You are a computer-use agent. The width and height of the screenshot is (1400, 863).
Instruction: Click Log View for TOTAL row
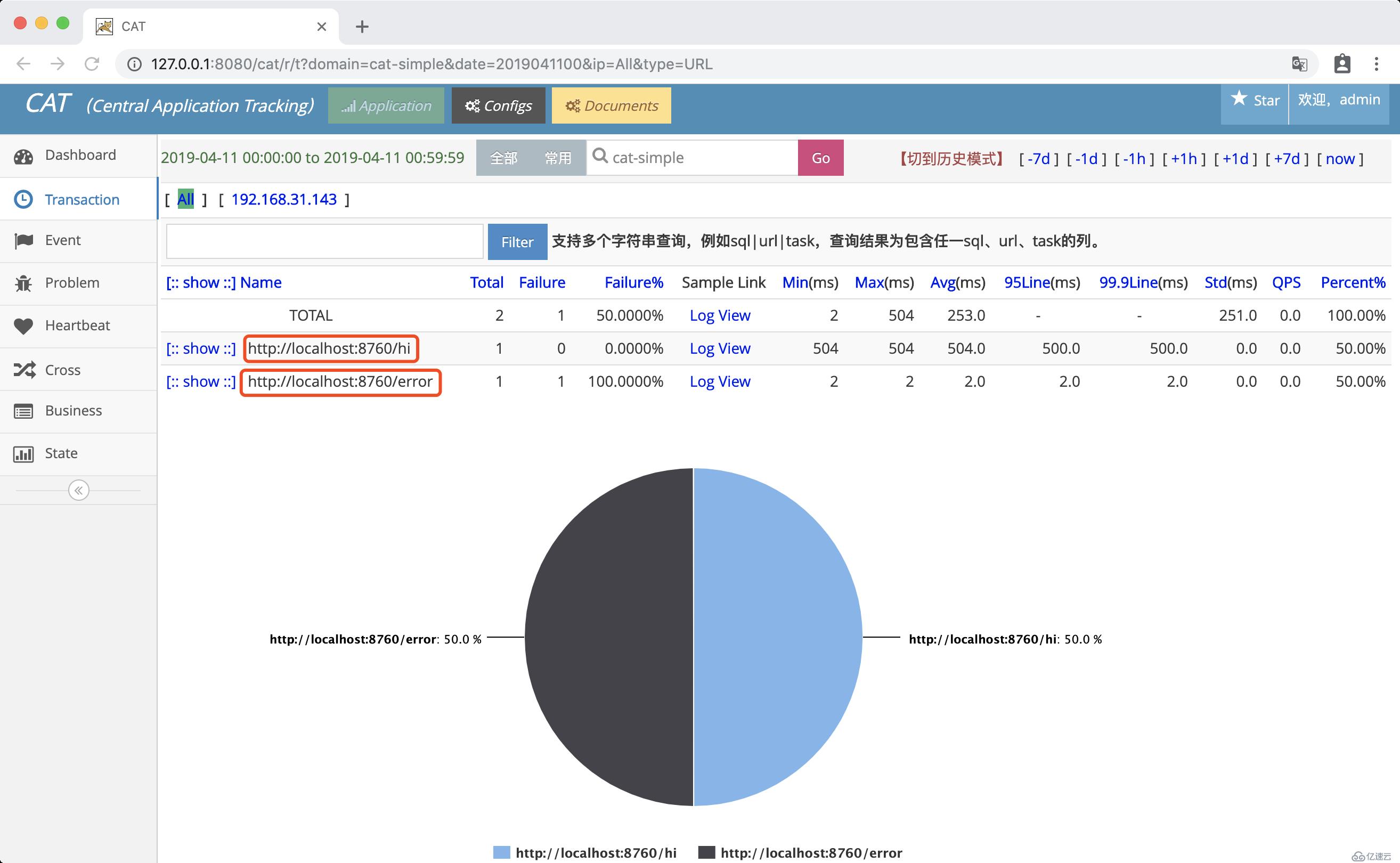click(x=720, y=314)
